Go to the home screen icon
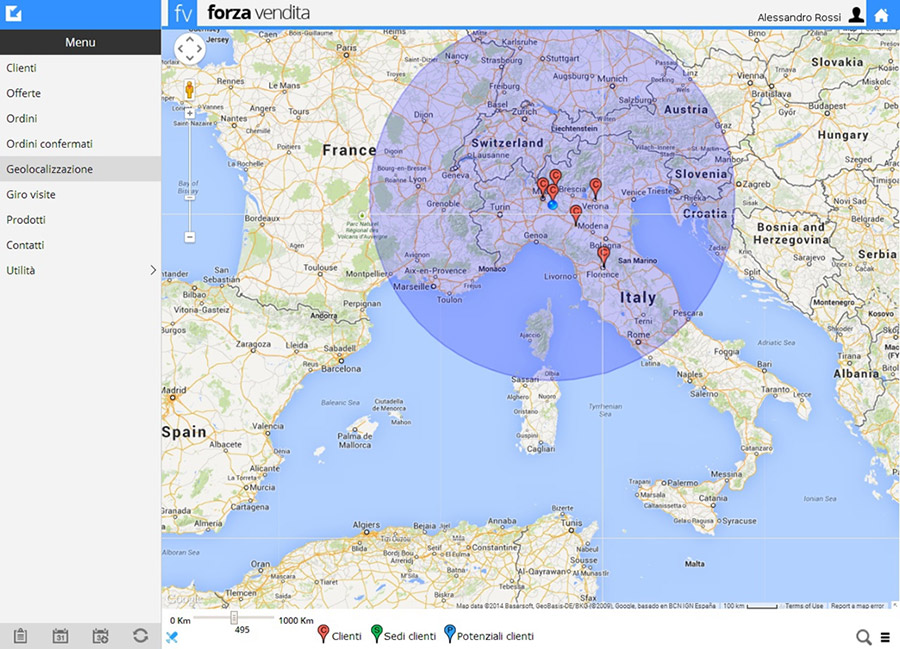This screenshot has width=900, height=649. [881, 14]
